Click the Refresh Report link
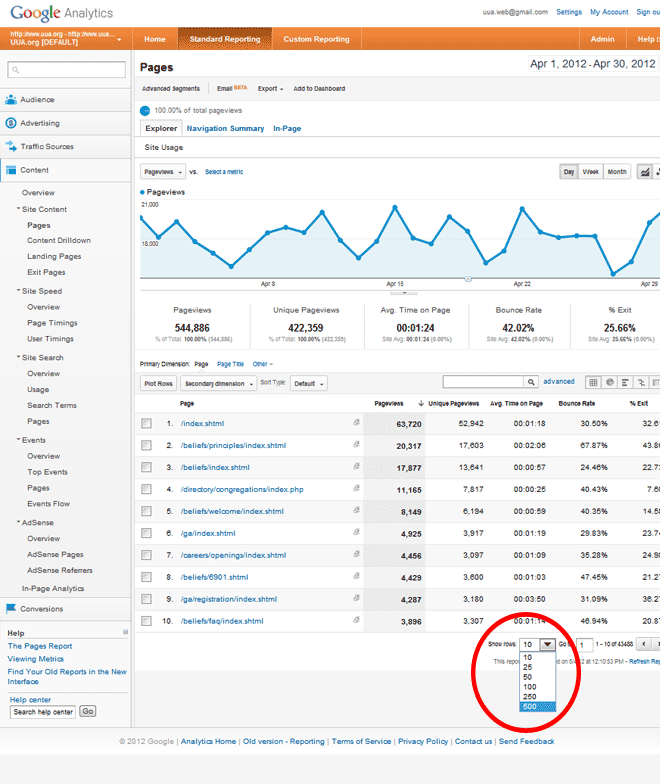660x784 pixels. 644,661
